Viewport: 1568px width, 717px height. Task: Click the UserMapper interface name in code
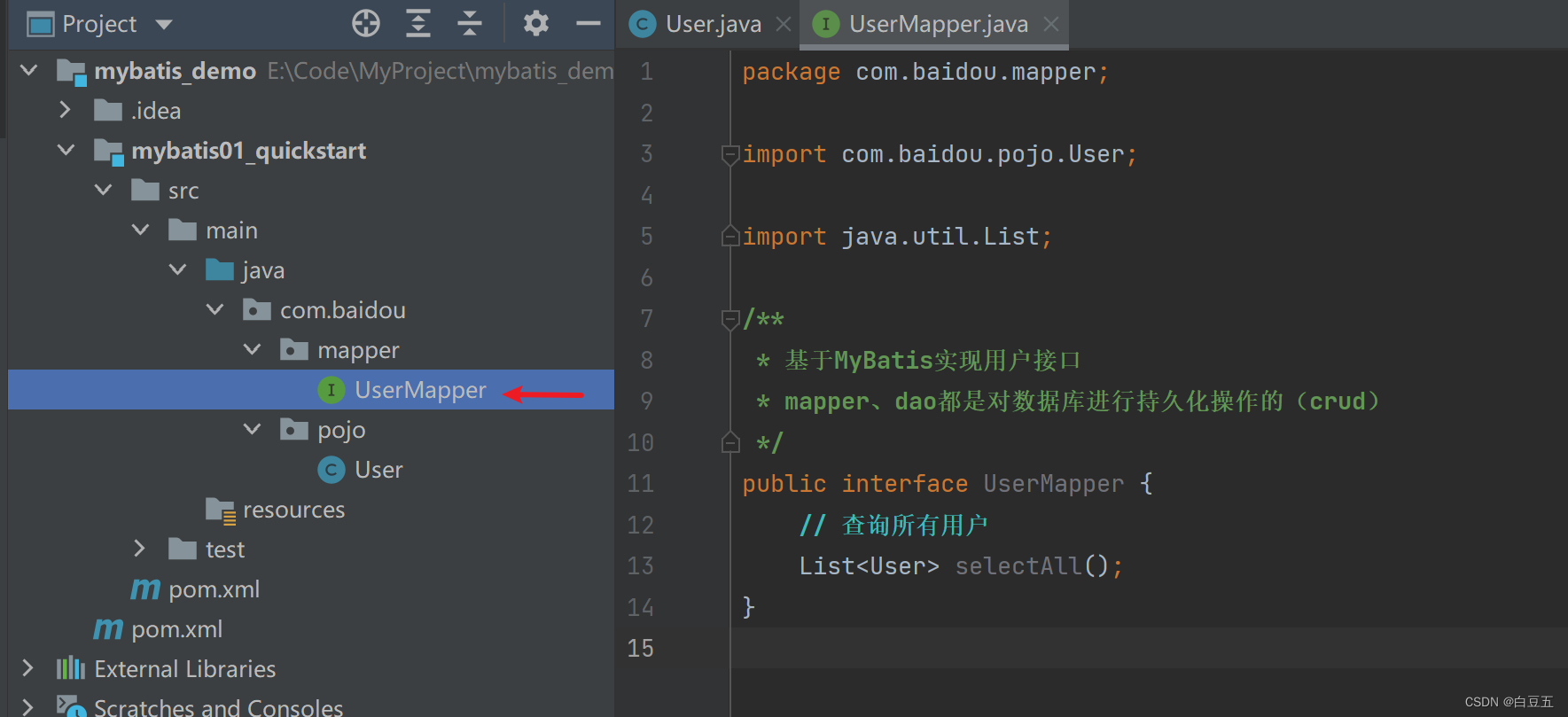tap(1053, 484)
